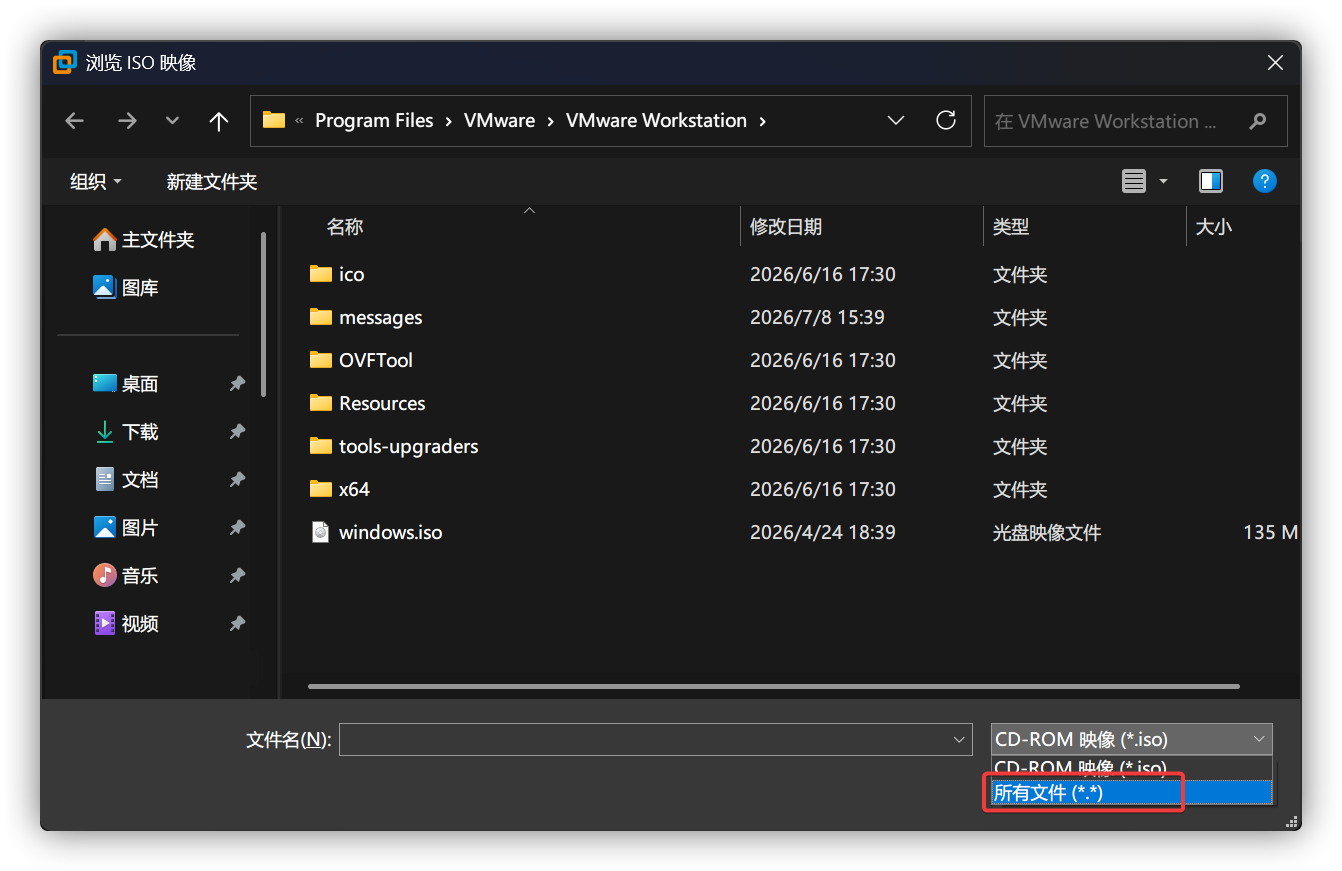Click the search box for VMware Workstation
Viewport: 1342px width, 871px height.
tap(1135, 121)
